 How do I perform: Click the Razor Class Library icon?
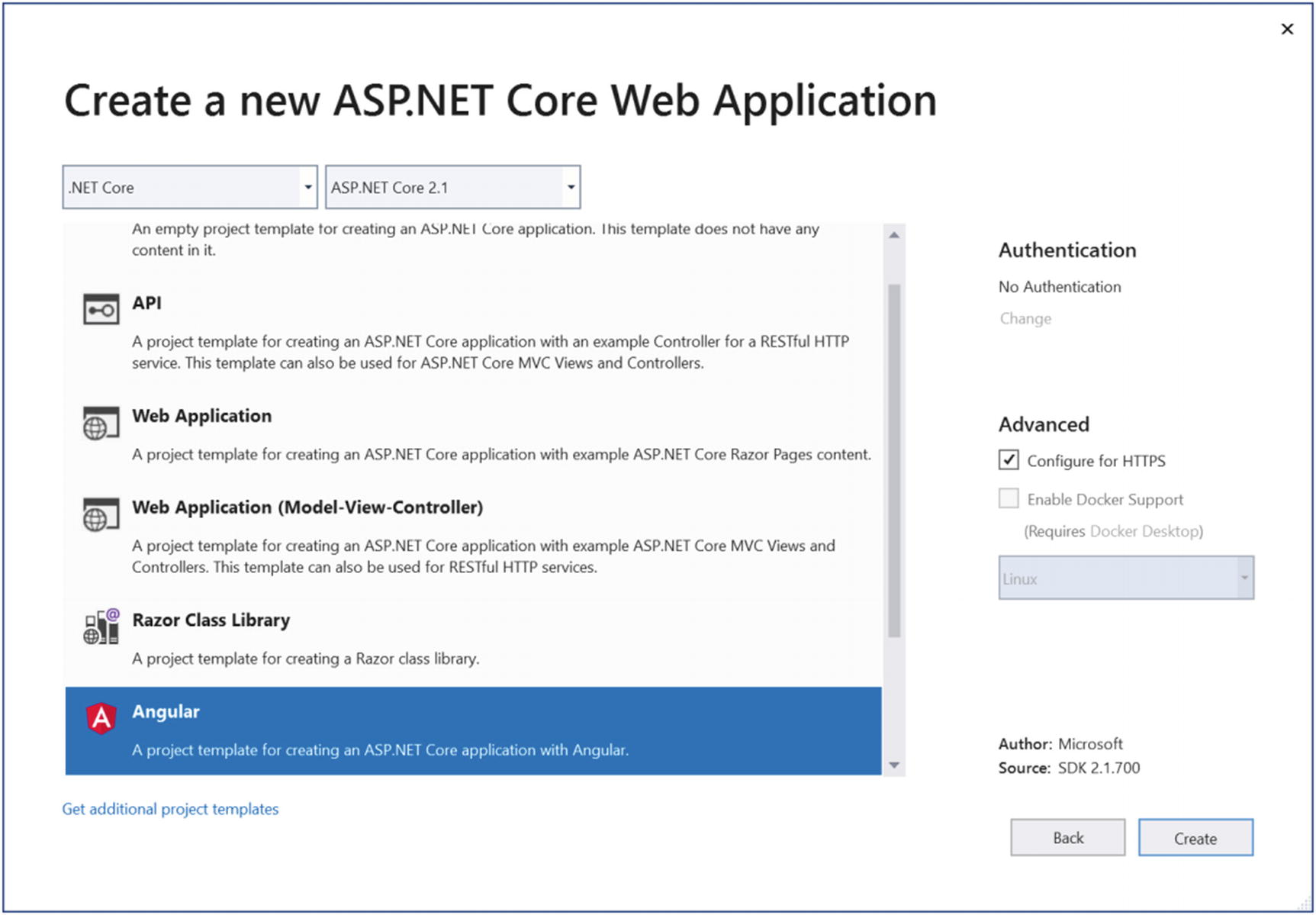click(x=101, y=627)
